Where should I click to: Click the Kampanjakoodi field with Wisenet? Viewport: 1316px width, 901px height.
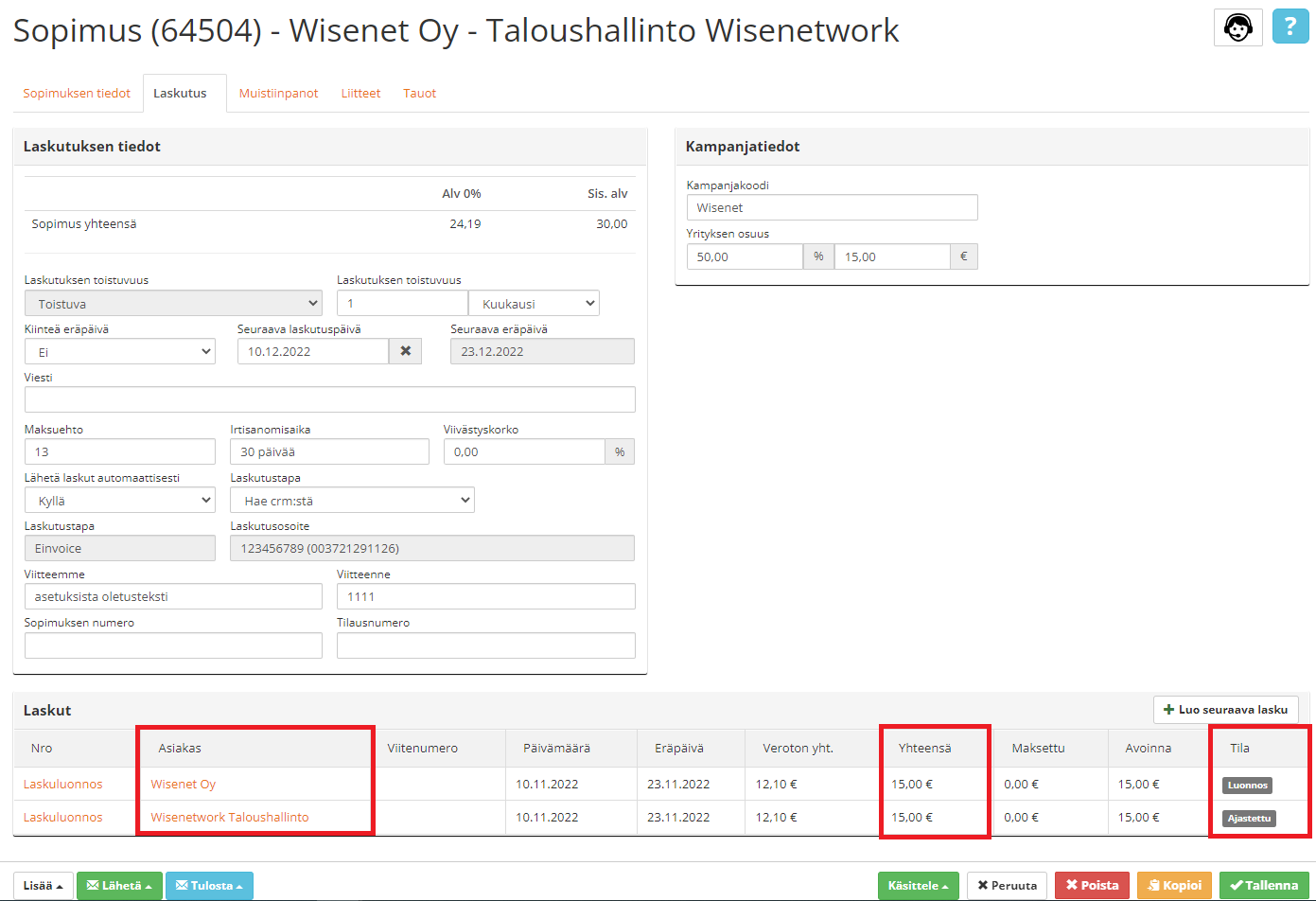pos(832,207)
